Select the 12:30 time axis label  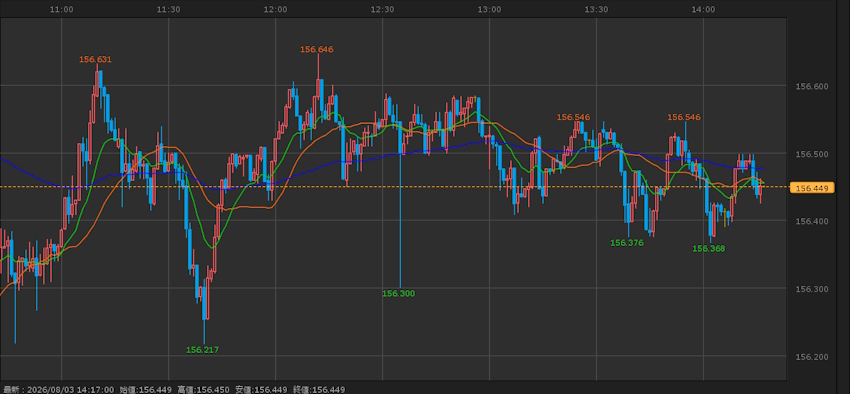(382, 9)
